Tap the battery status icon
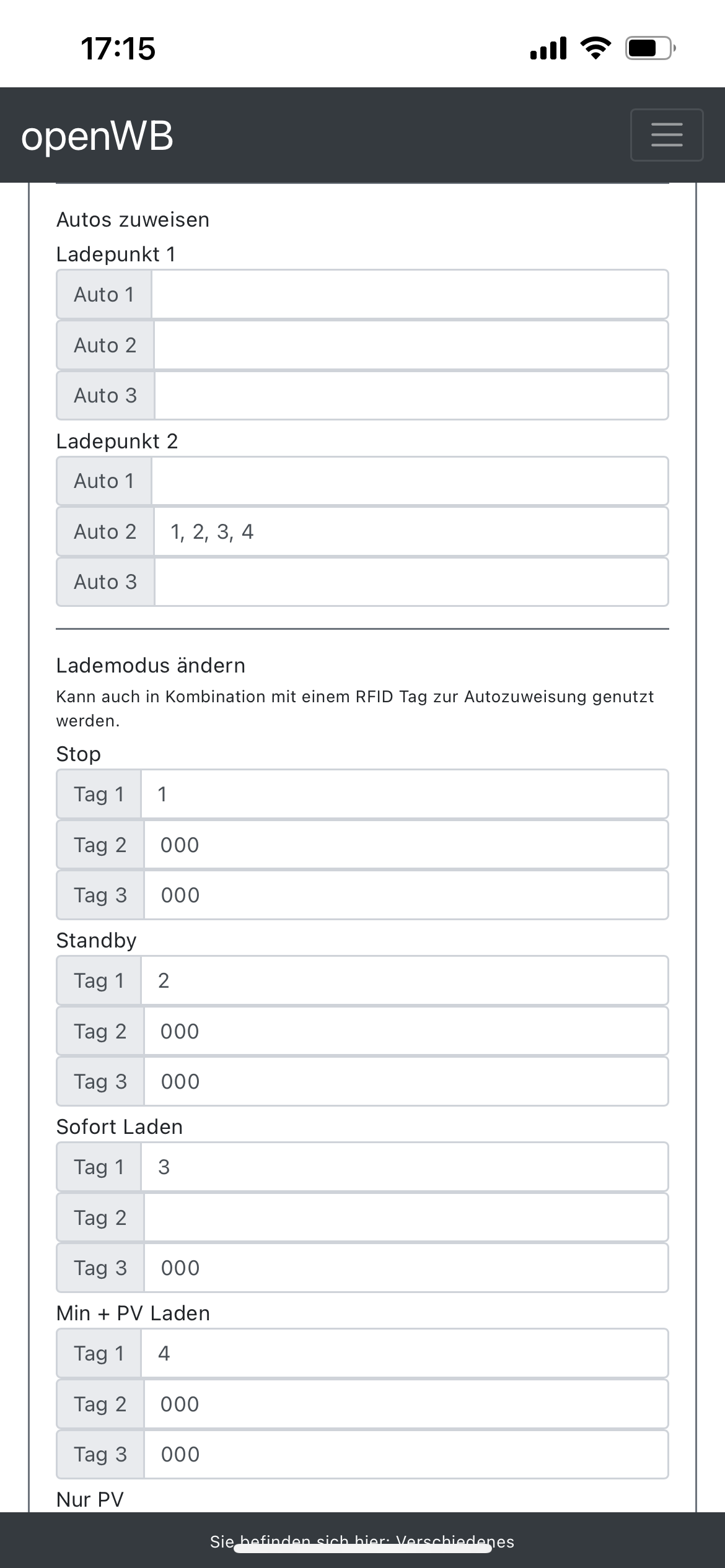 pos(649,48)
